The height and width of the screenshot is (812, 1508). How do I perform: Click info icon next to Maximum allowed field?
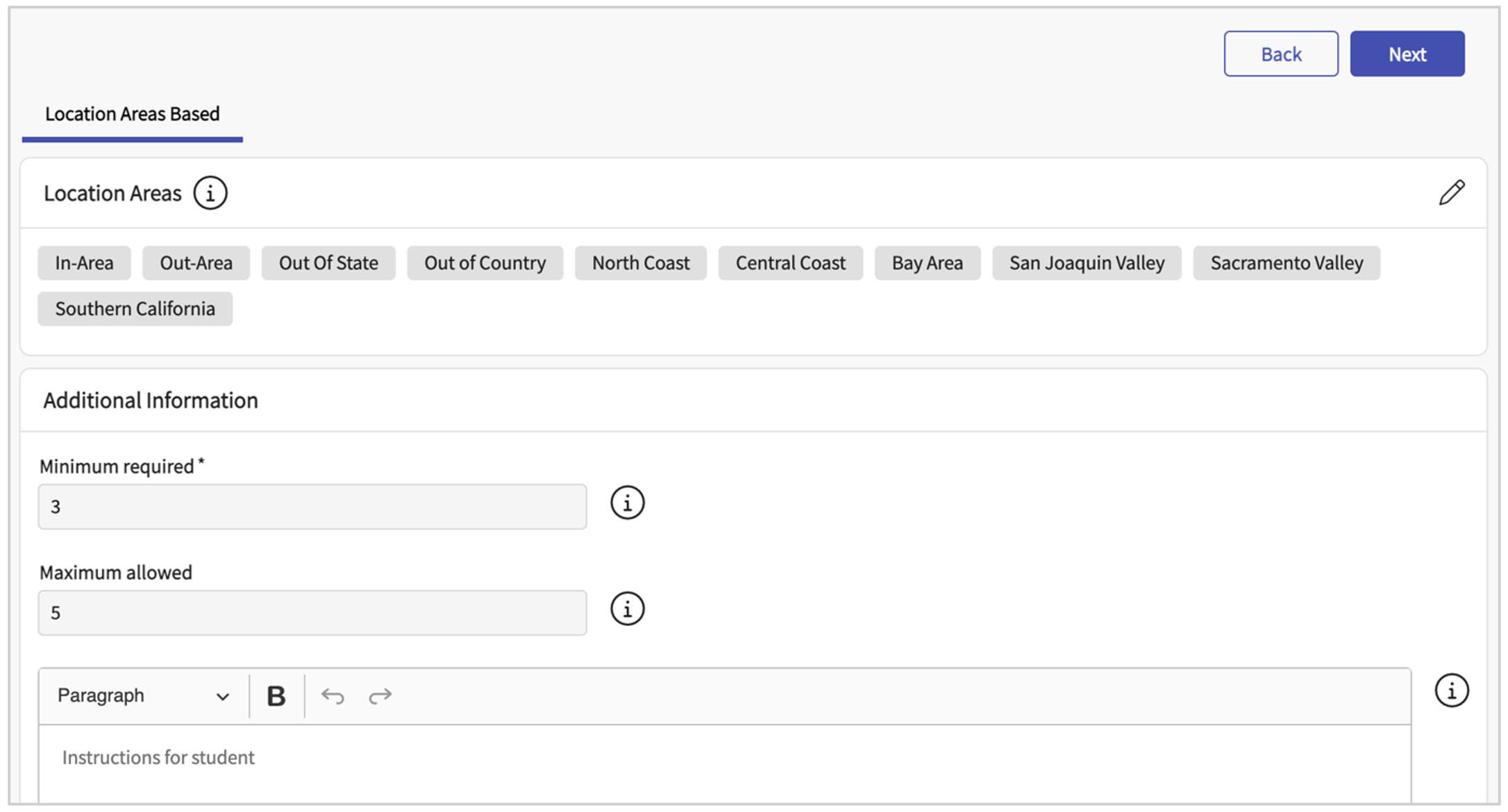[x=627, y=609]
